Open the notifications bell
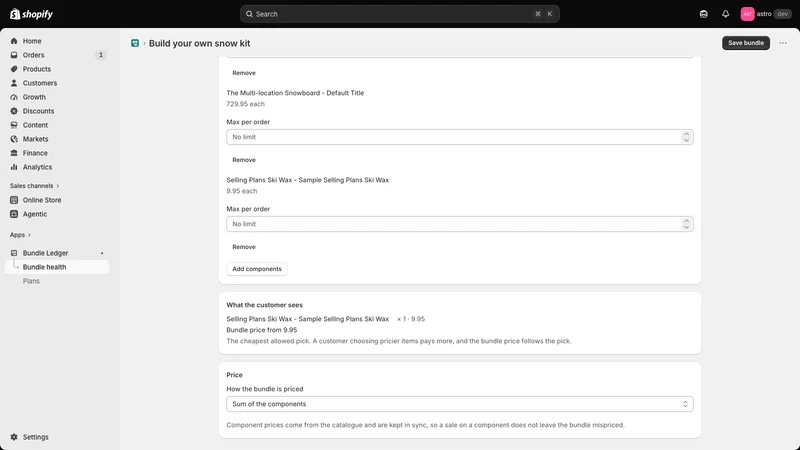This screenshot has width=800, height=450. coord(726,14)
